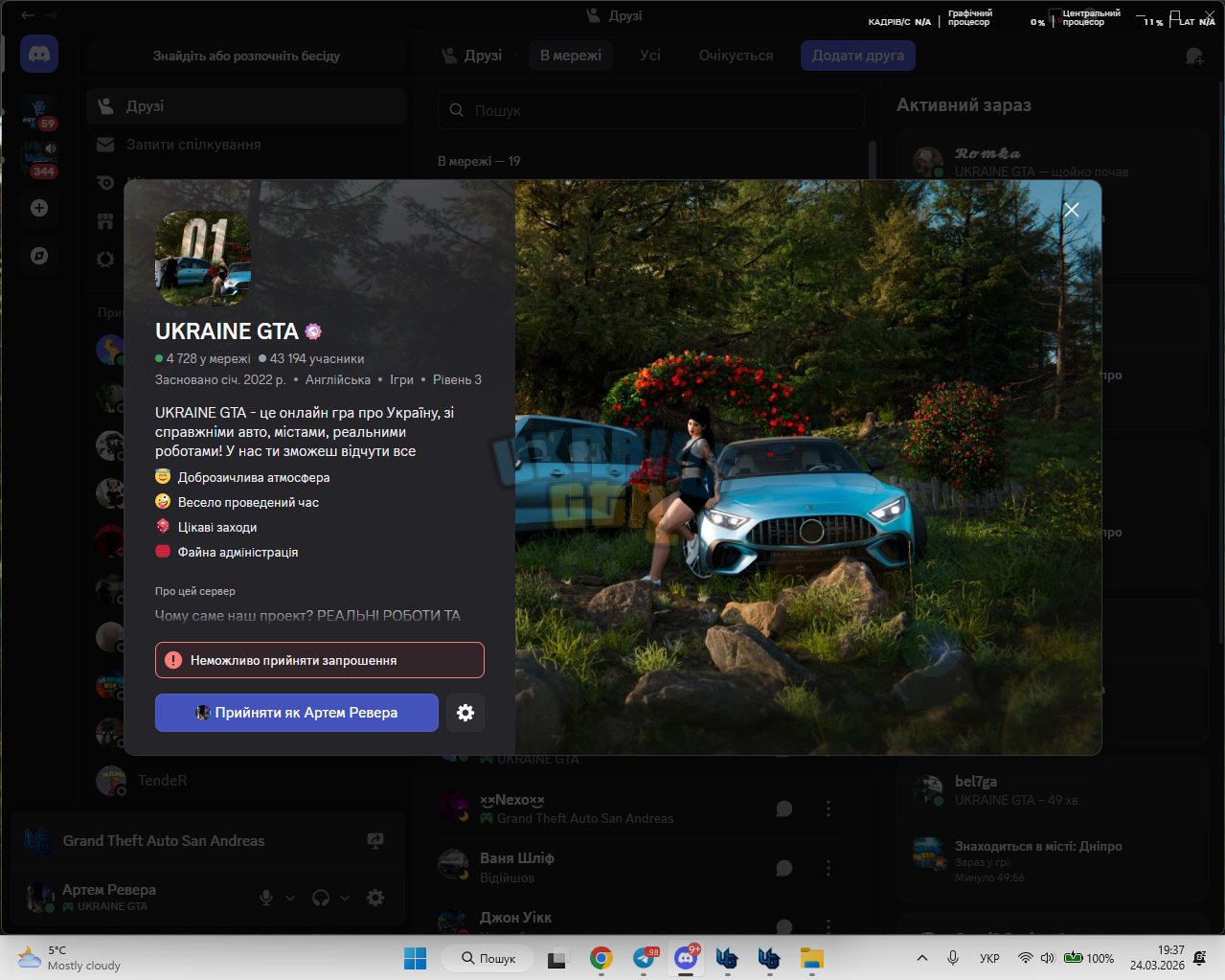
Task: Expand headphones output options arrow
Action: (x=345, y=898)
